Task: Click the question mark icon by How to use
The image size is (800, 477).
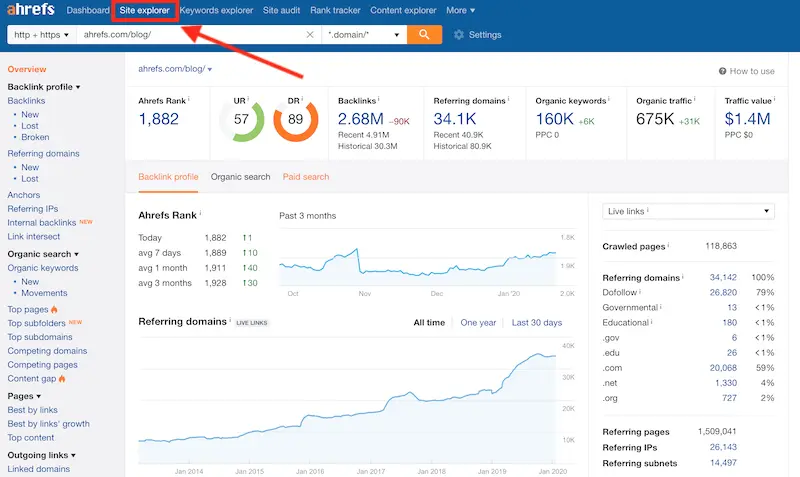Action: (723, 71)
